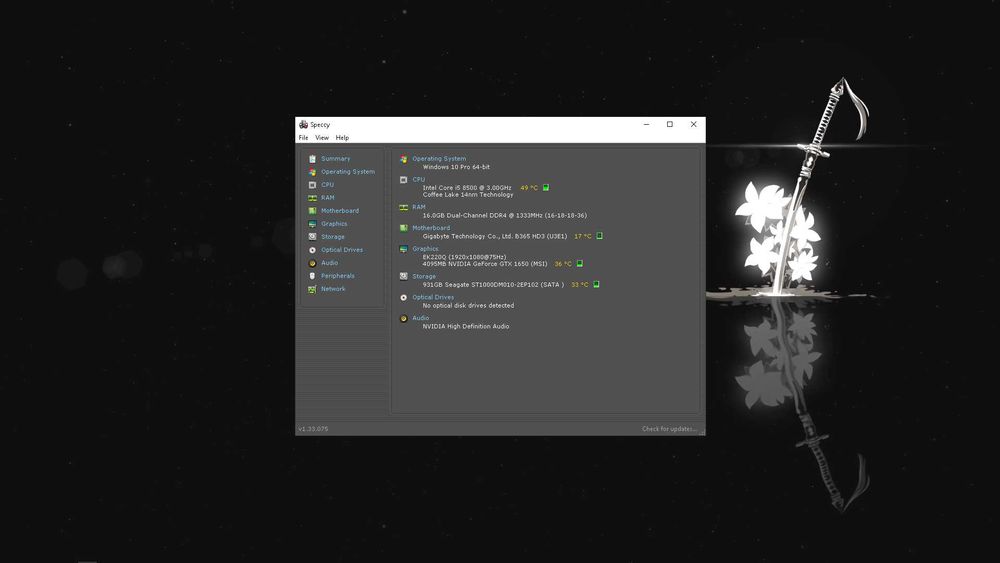Click the Speccy window resize grip corner
Viewport: 1000px width, 563px height.
[x=702, y=432]
